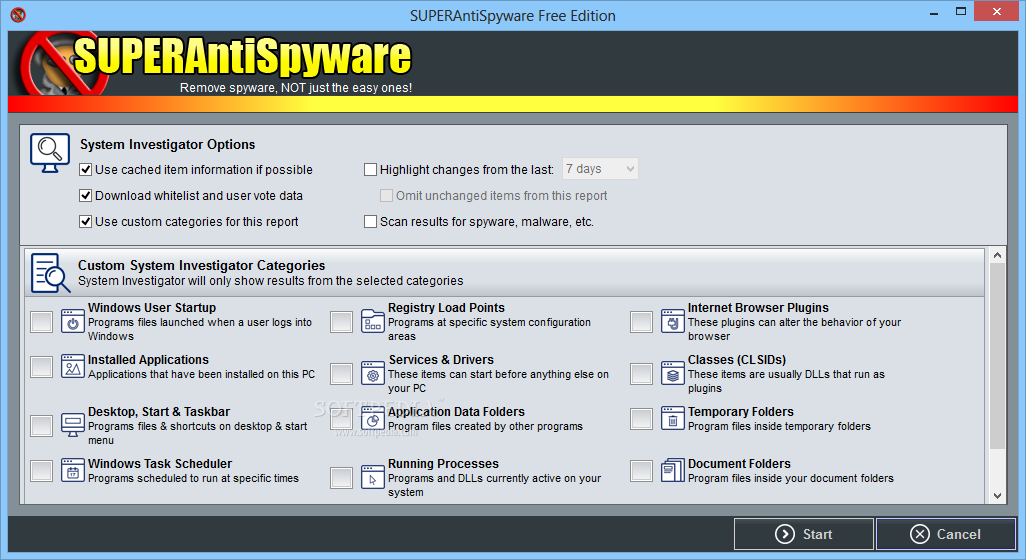
Task: Minimize the SUPERAntiSpyware window
Action: 934,12
